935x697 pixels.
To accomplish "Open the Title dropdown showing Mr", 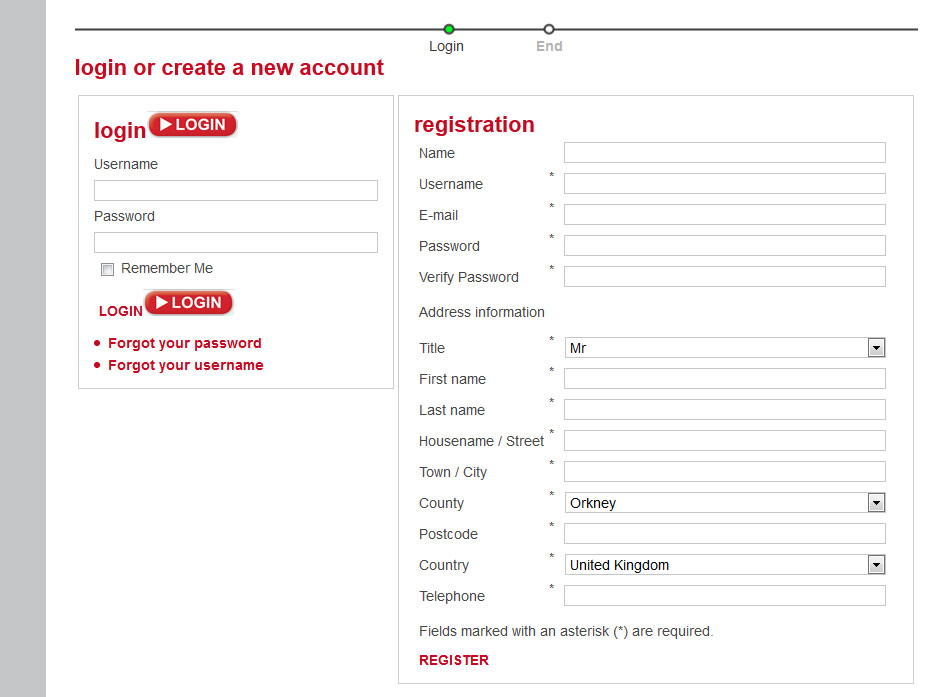I will [x=725, y=348].
